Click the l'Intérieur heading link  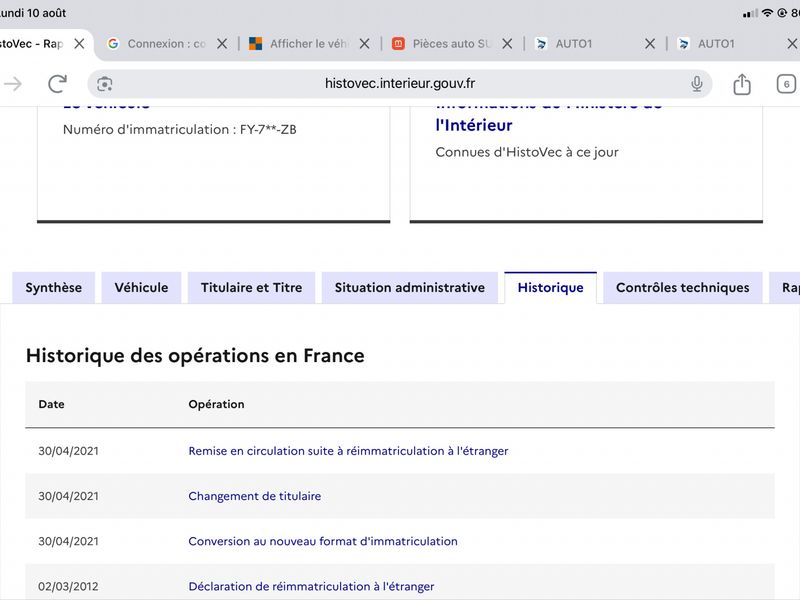473,125
